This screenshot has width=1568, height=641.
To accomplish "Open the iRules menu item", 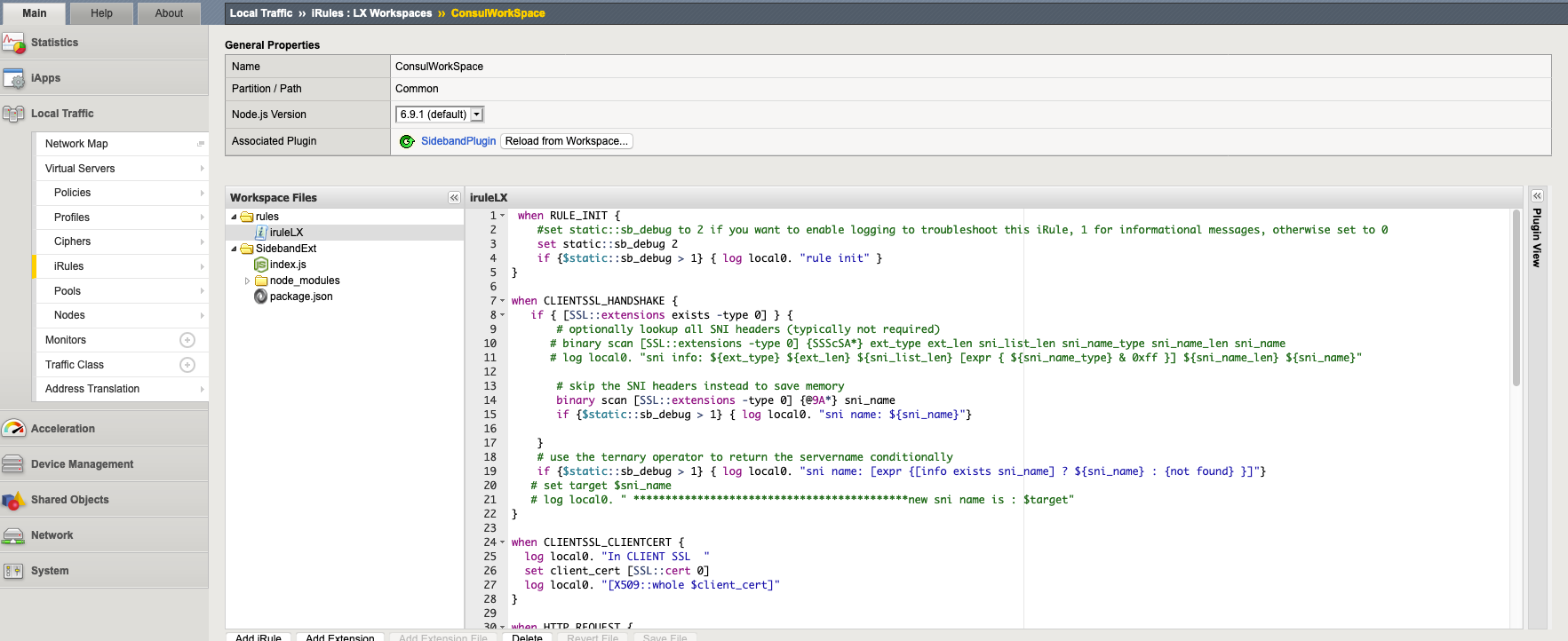I will [x=69, y=266].
